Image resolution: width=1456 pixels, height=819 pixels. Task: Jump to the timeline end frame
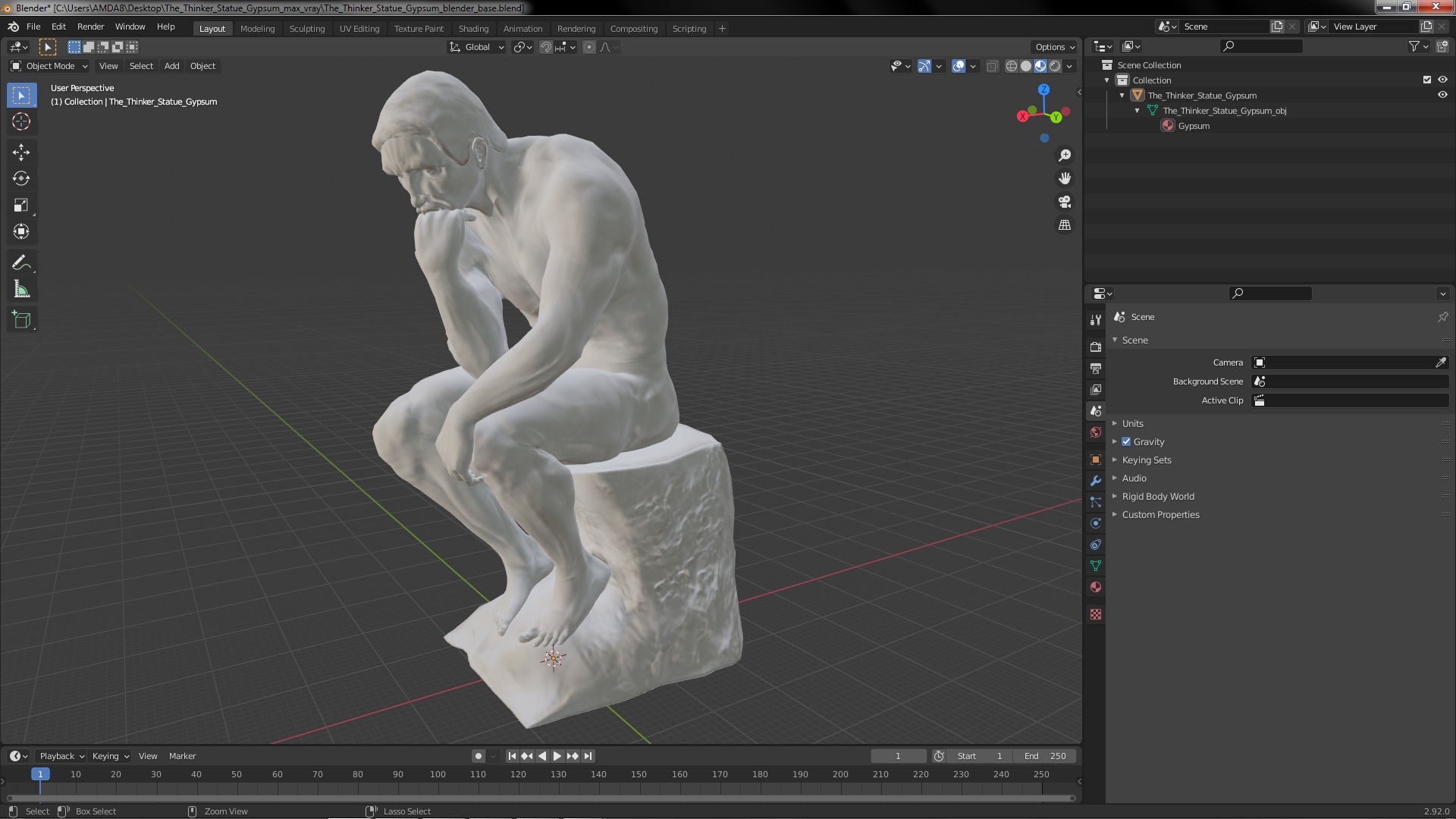coord(588,756)
